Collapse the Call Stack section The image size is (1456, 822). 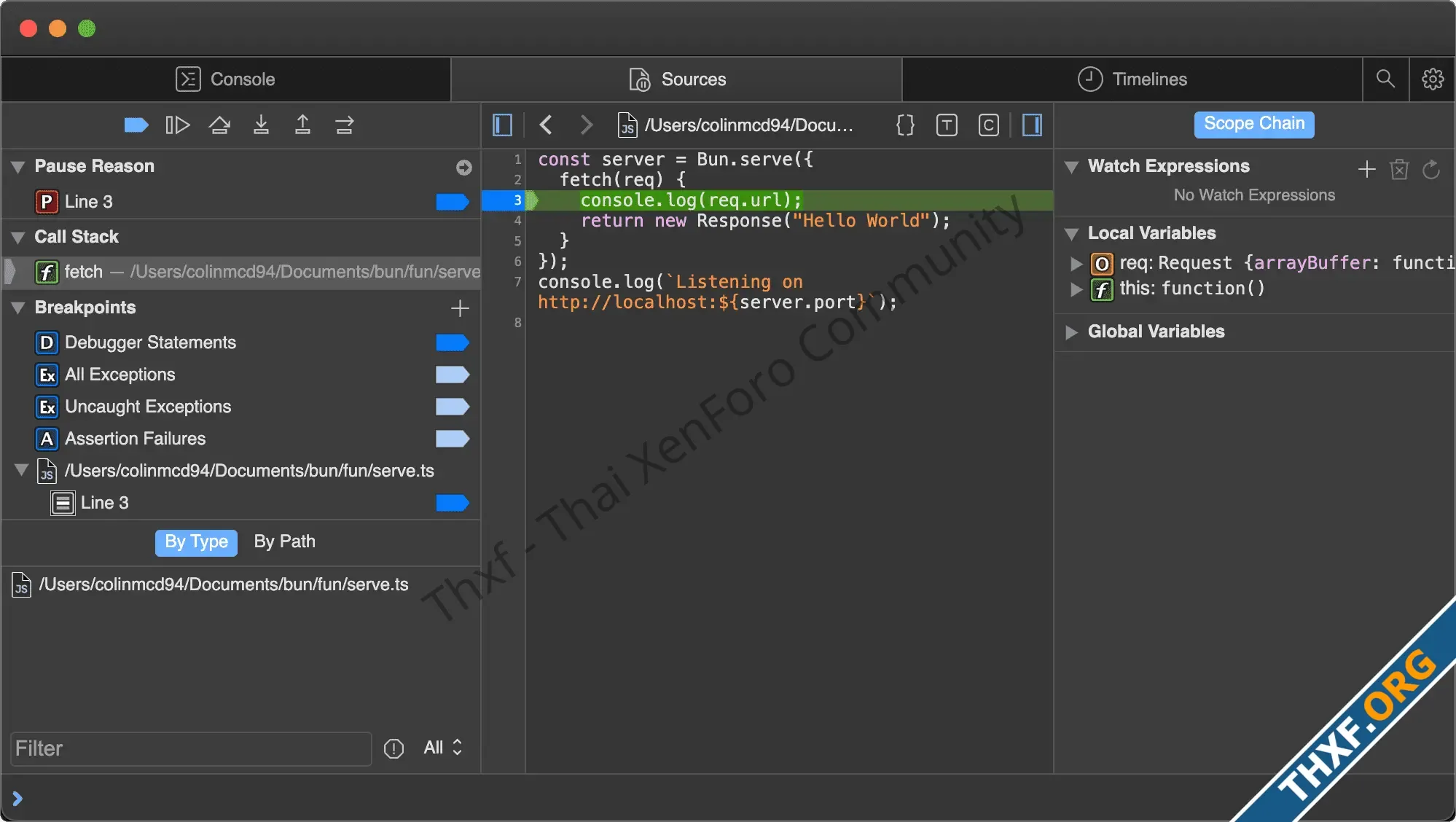[x=18, y=238]
